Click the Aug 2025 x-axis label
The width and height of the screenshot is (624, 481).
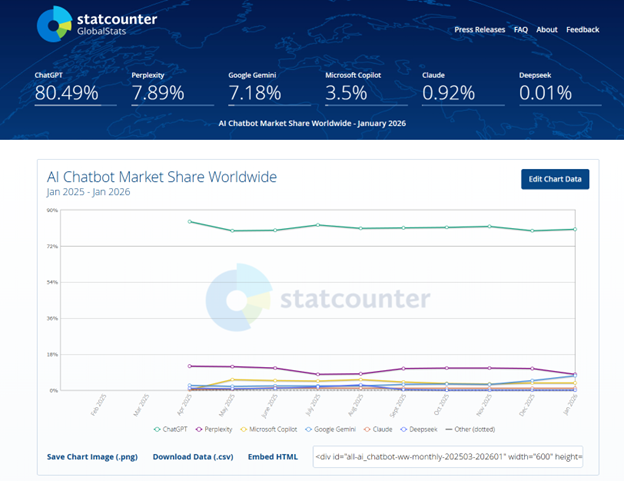pyautogui.click(x=355, y=405)
